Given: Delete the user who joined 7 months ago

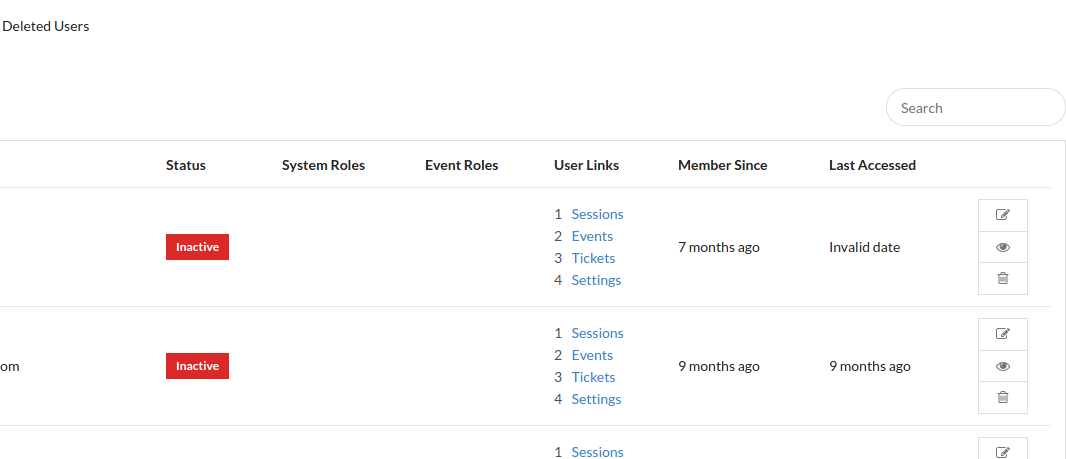Looking at the screenshot, I should coord(1002,278).
